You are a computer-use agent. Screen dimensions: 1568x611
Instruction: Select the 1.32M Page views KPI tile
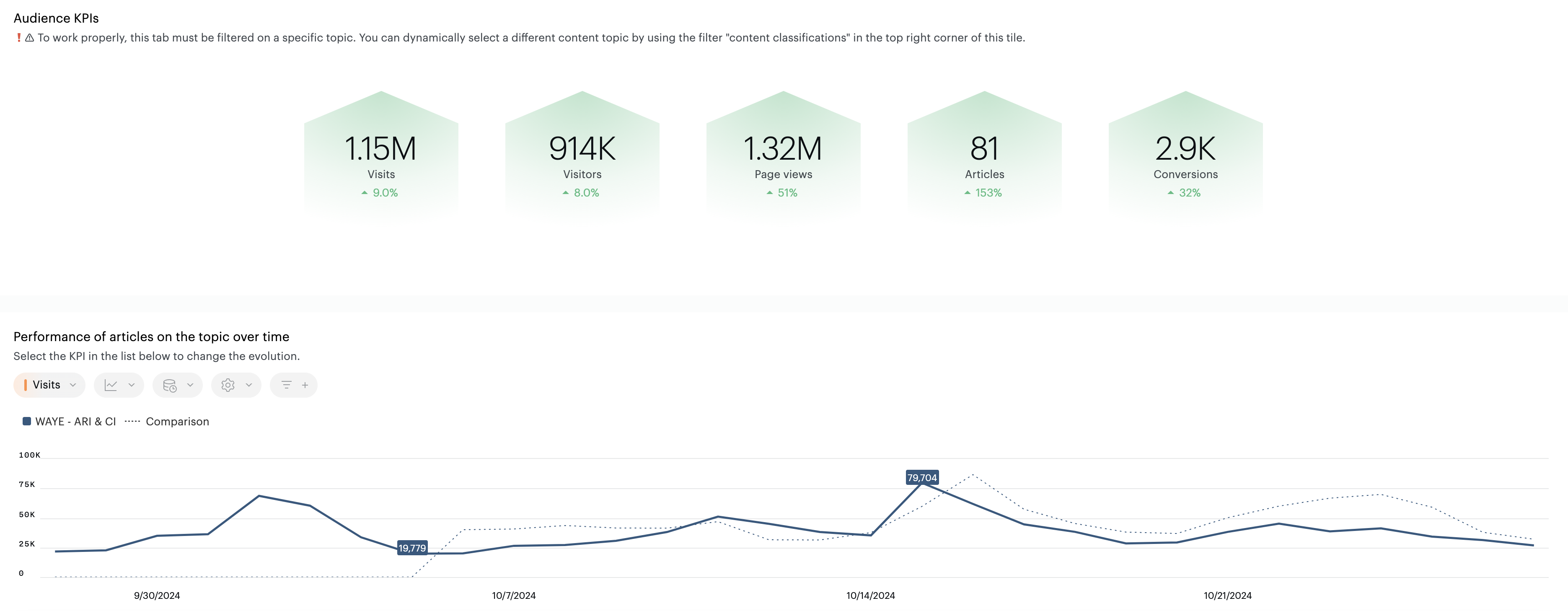click(783, 158)
